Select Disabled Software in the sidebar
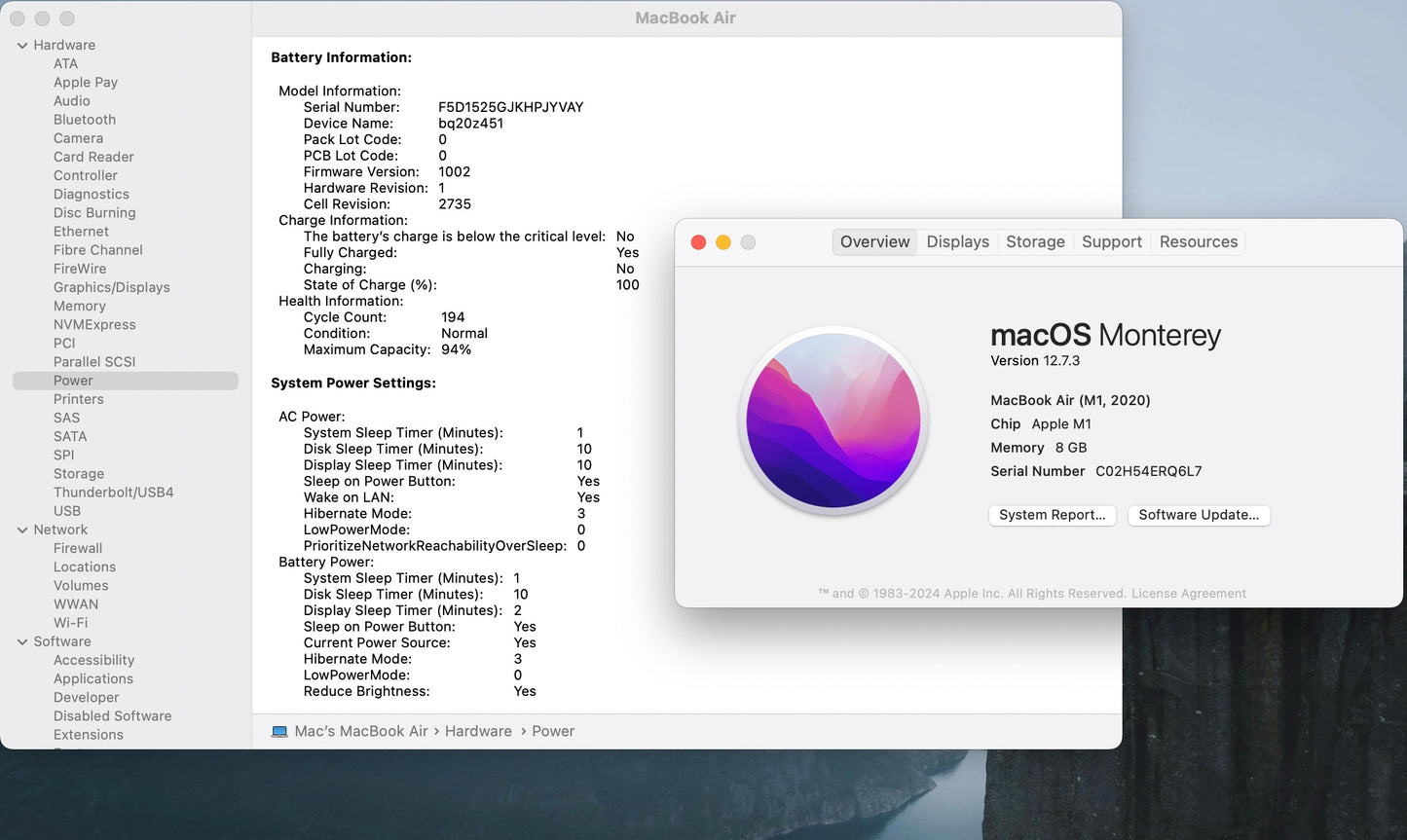1407x840 pixels. [113, 716]
